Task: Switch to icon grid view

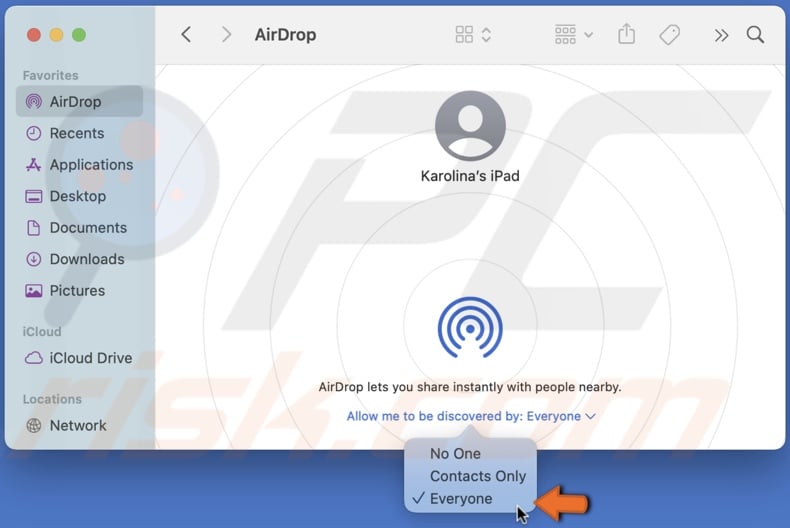Action: coord(464,35)
